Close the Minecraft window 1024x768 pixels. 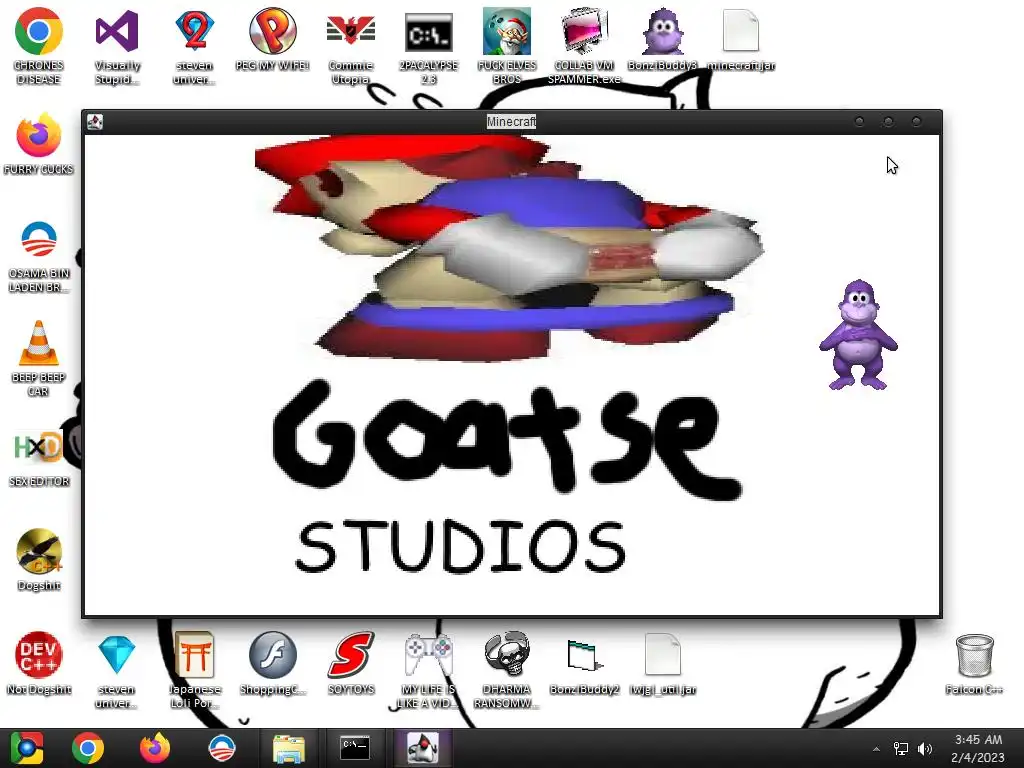pyautogui.click(x=917, y=121)
